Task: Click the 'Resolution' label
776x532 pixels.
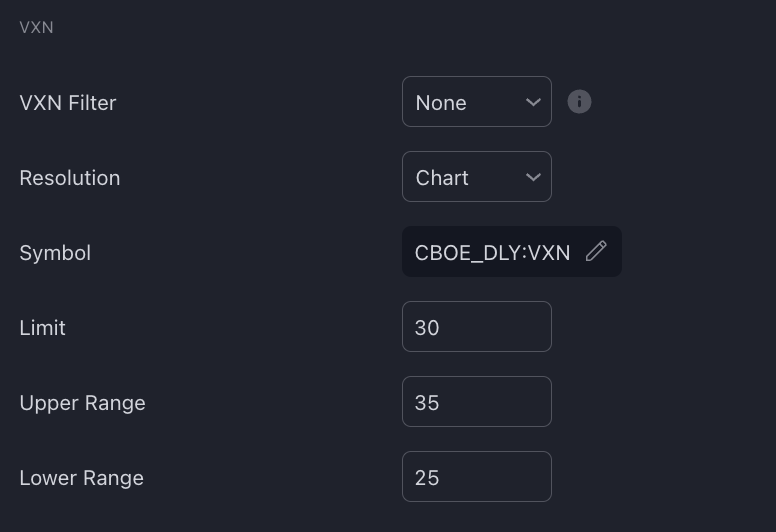Action: pyautogui.click(x=70, y=178)
